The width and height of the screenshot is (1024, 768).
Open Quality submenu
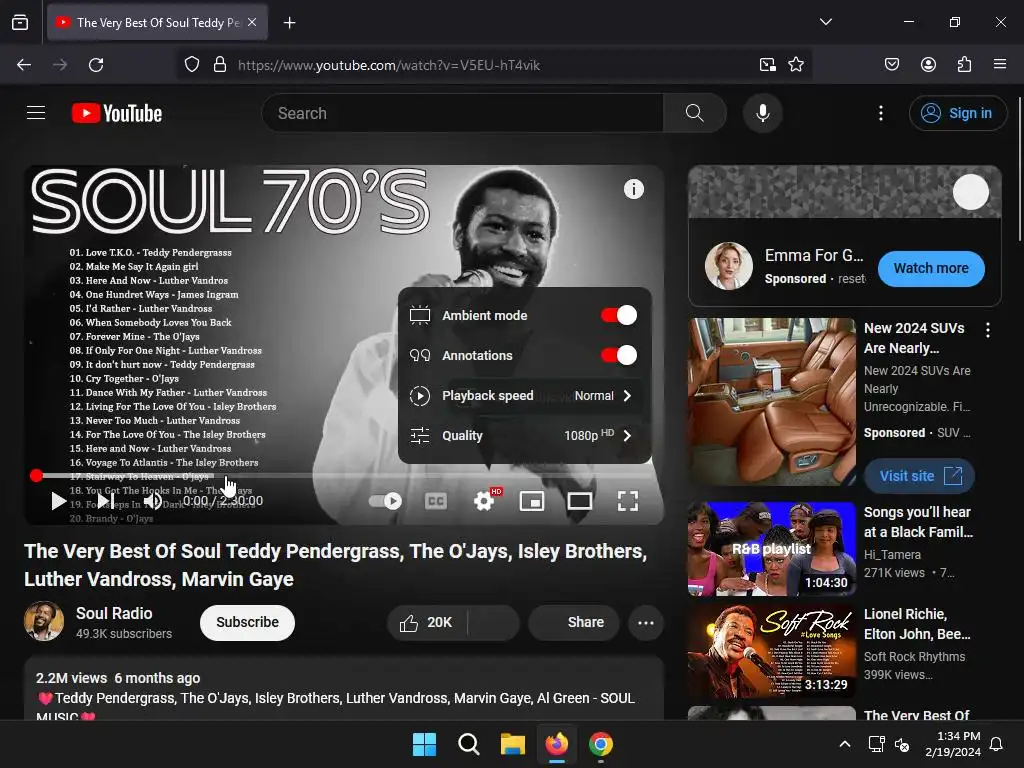tap(524, 436)
